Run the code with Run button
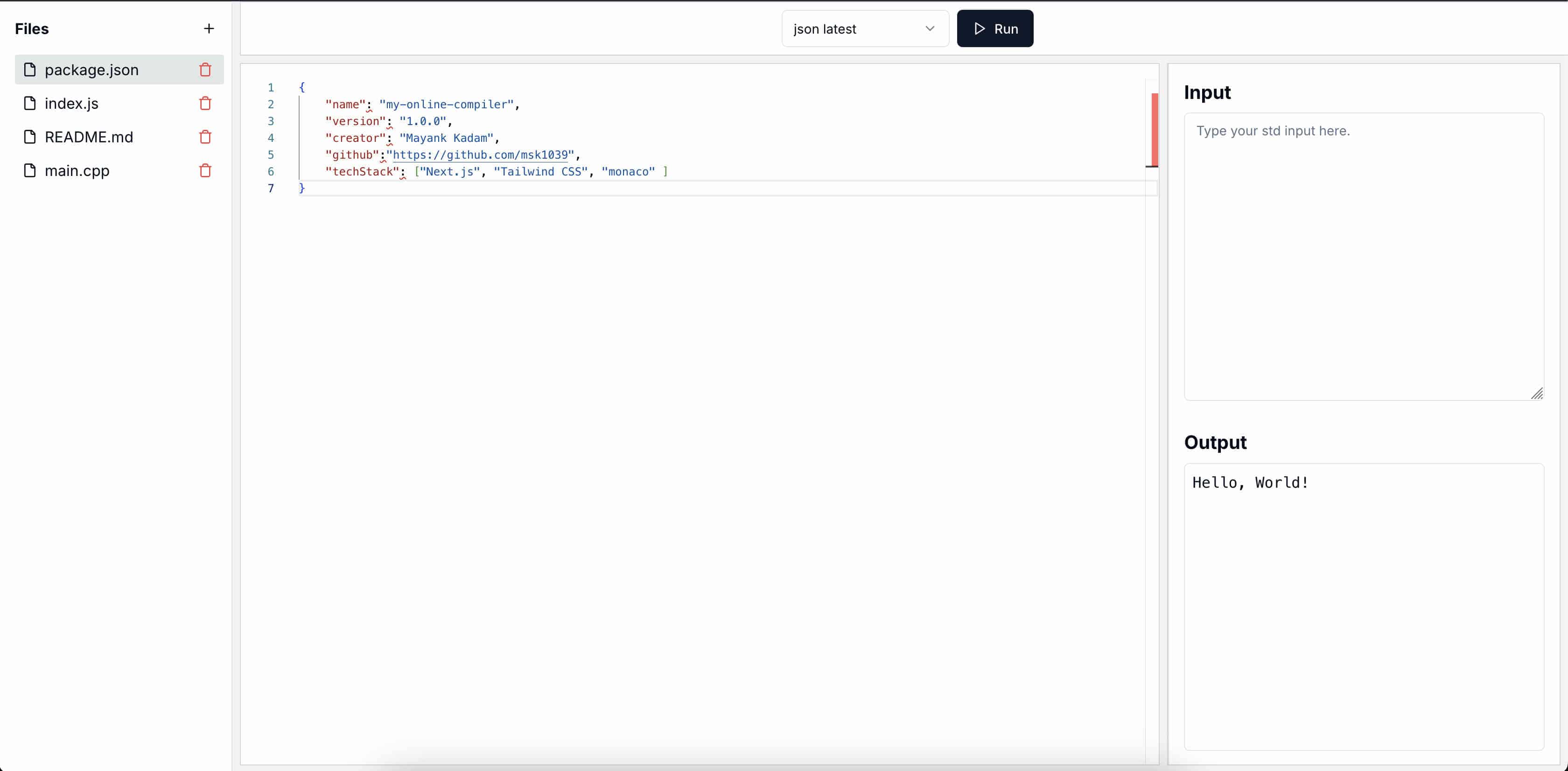 994,28
